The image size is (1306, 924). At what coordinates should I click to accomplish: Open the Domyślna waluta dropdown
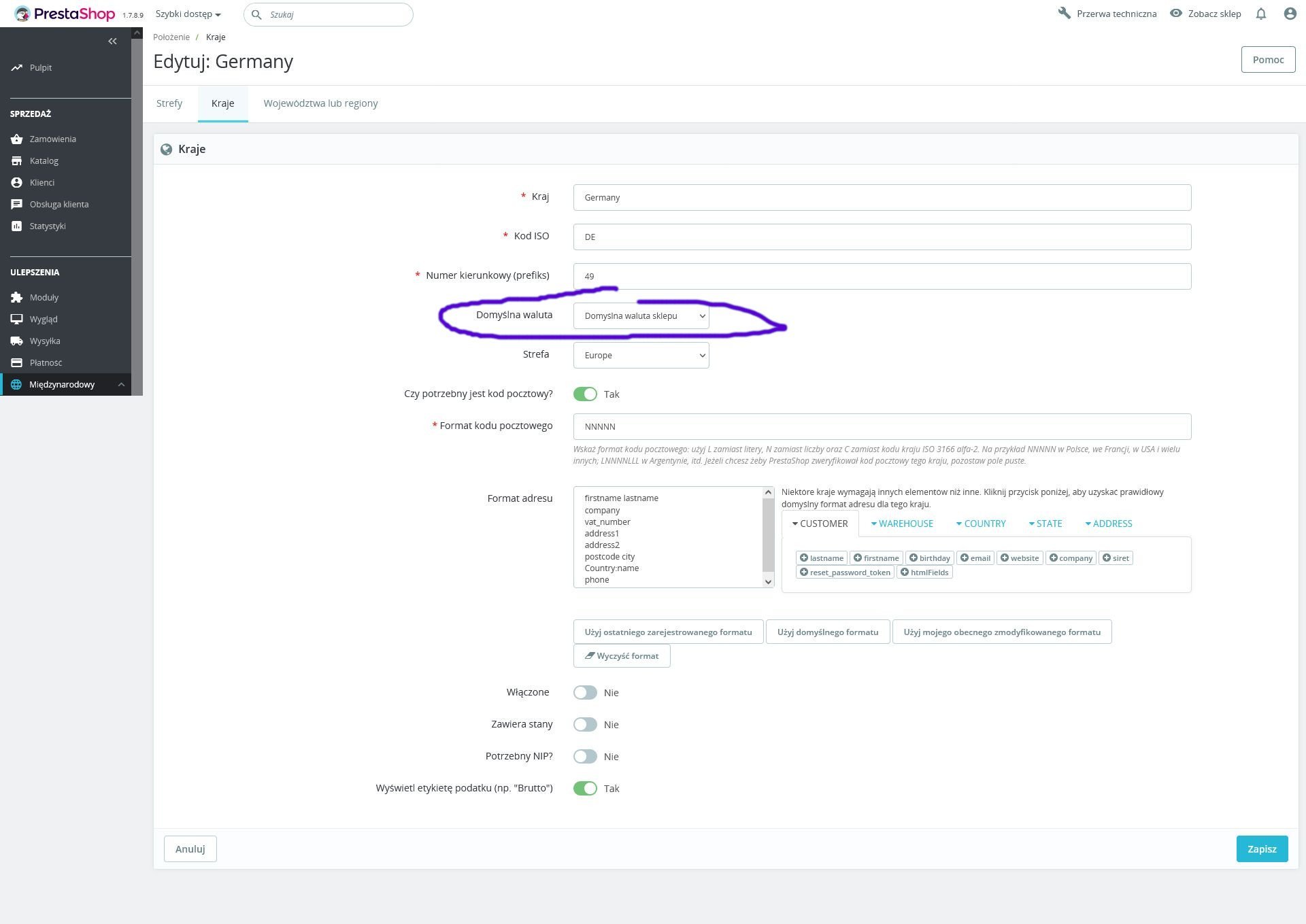tap(641, 315)
